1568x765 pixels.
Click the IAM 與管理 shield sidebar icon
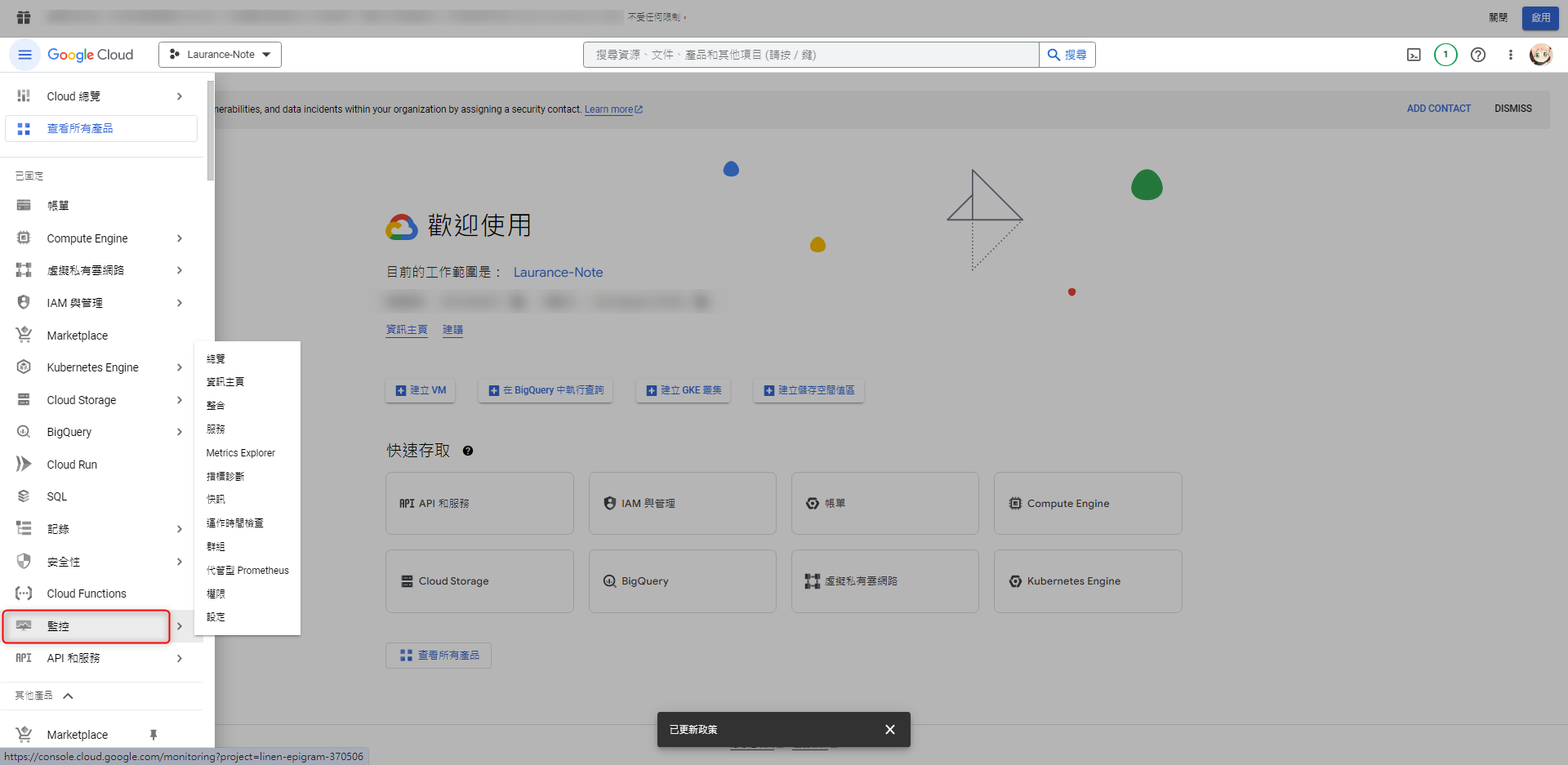[x=24, y=303]
